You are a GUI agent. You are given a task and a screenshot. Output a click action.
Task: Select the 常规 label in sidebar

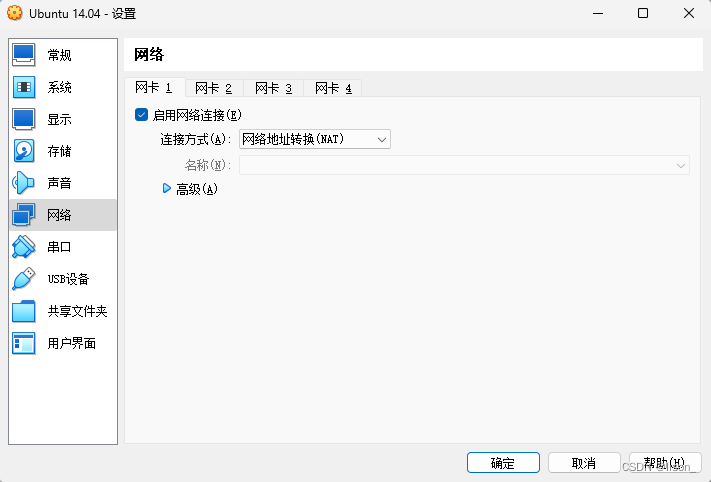[x=59, y=55]
